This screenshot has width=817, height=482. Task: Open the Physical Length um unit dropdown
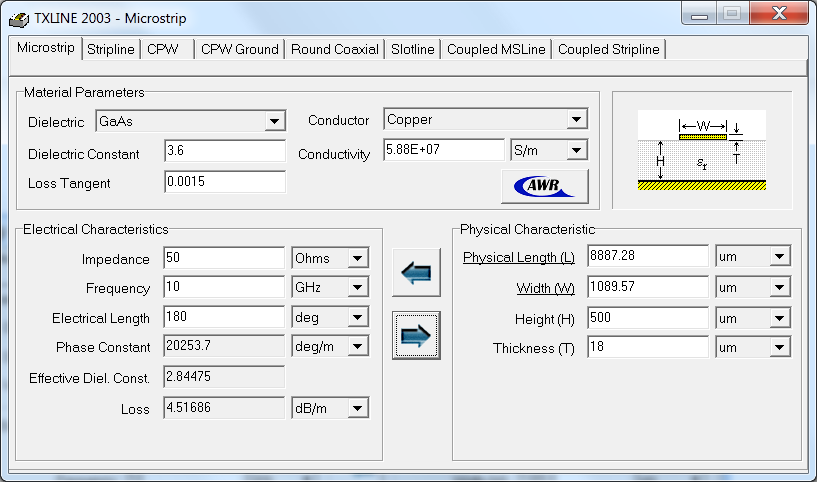779,256
